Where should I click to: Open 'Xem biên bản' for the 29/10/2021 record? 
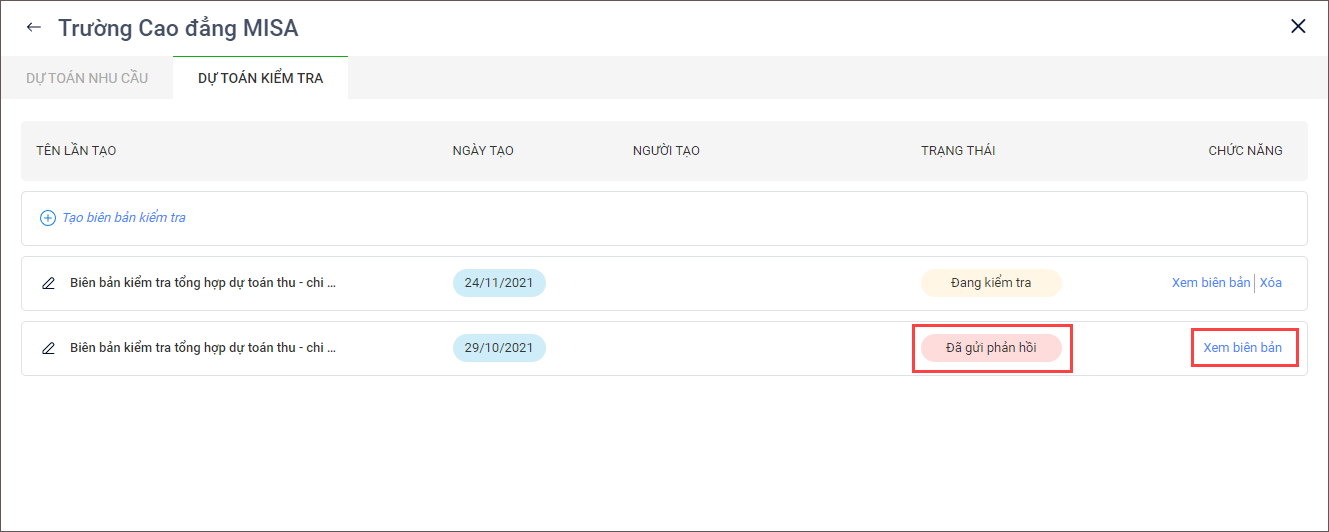1242,348
